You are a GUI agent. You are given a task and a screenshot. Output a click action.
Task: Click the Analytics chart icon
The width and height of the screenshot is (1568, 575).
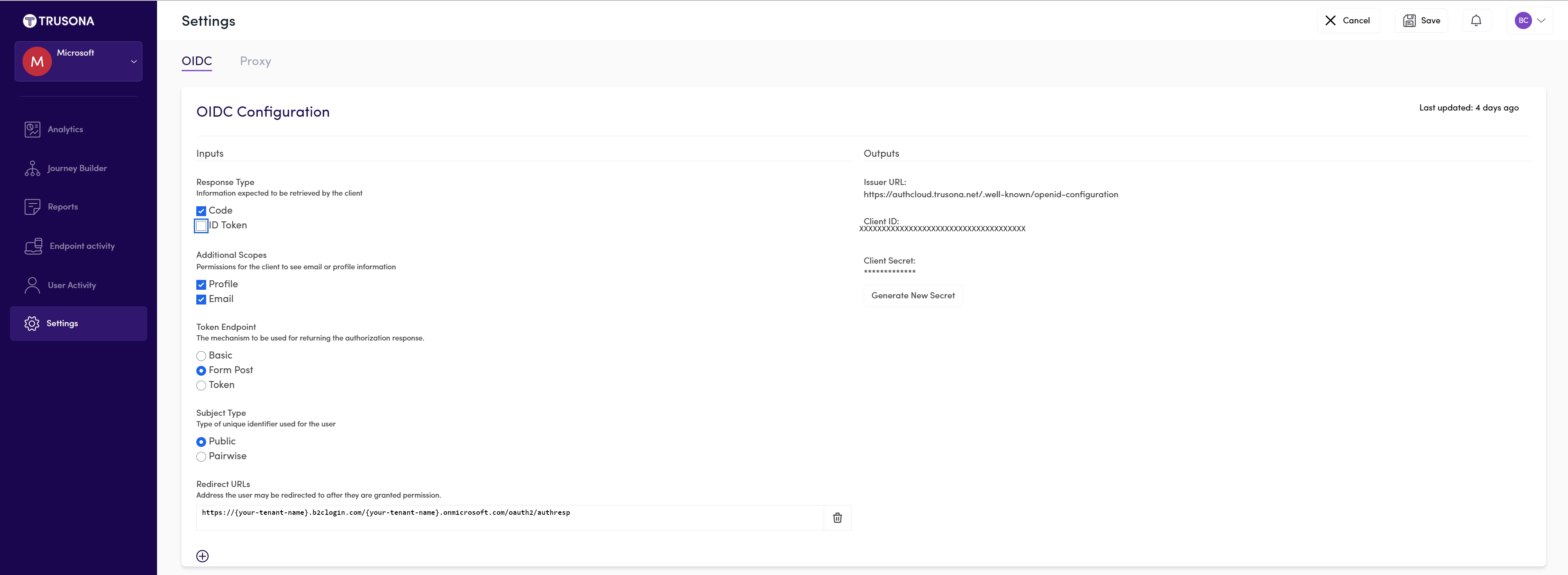click(32, 129)
